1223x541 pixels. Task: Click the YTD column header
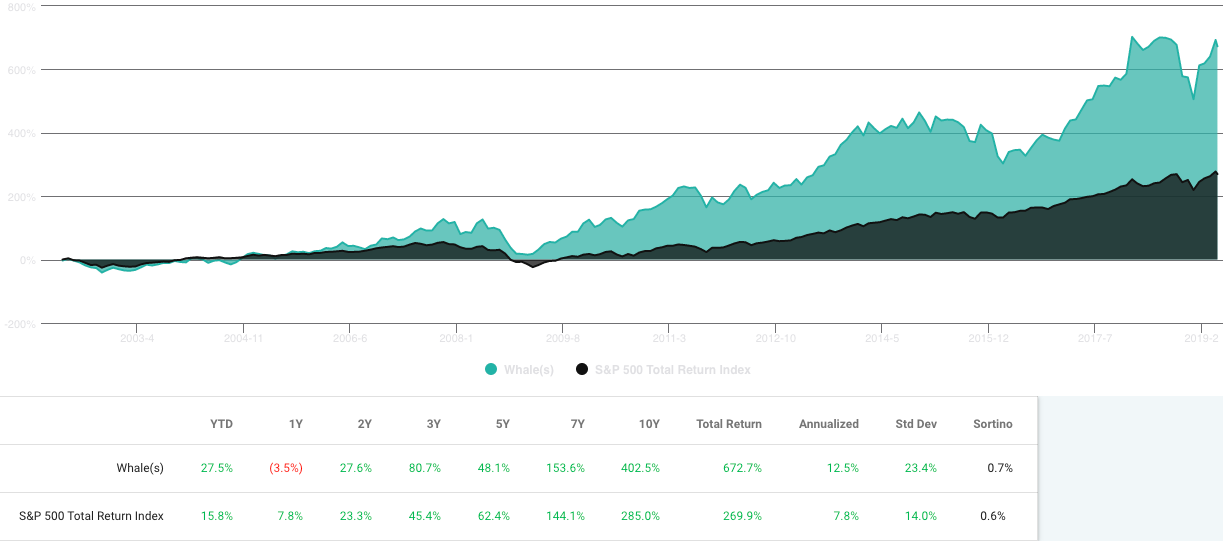pos(222,424)
